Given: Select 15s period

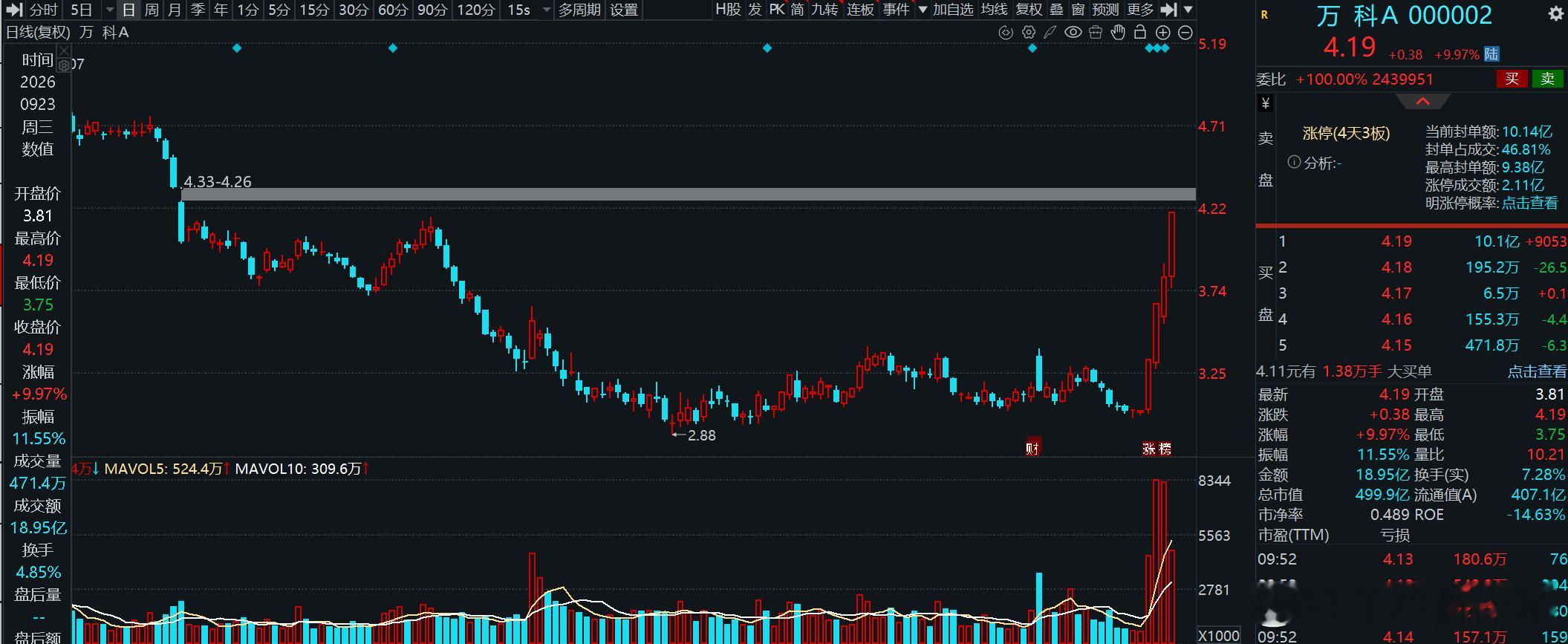Looking at the screenshot, I should [518, 10].
